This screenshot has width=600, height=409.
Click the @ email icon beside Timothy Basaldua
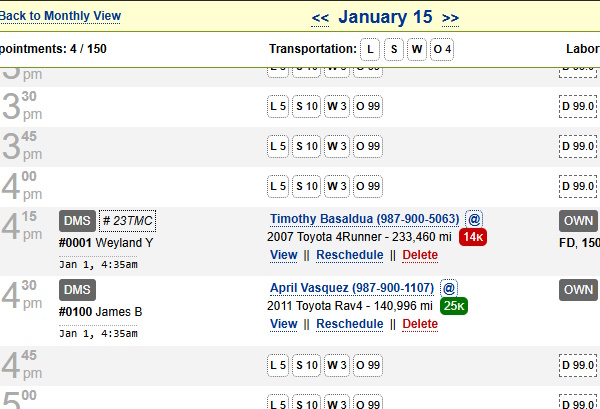click(x=474, y=219)
